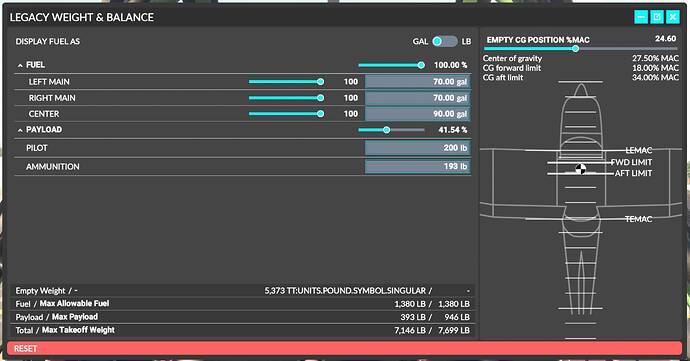Screen dimensions: 690x361
Task: Minimize the Legacy Weight & Balance panel
Action: click(x=641, y=17)
